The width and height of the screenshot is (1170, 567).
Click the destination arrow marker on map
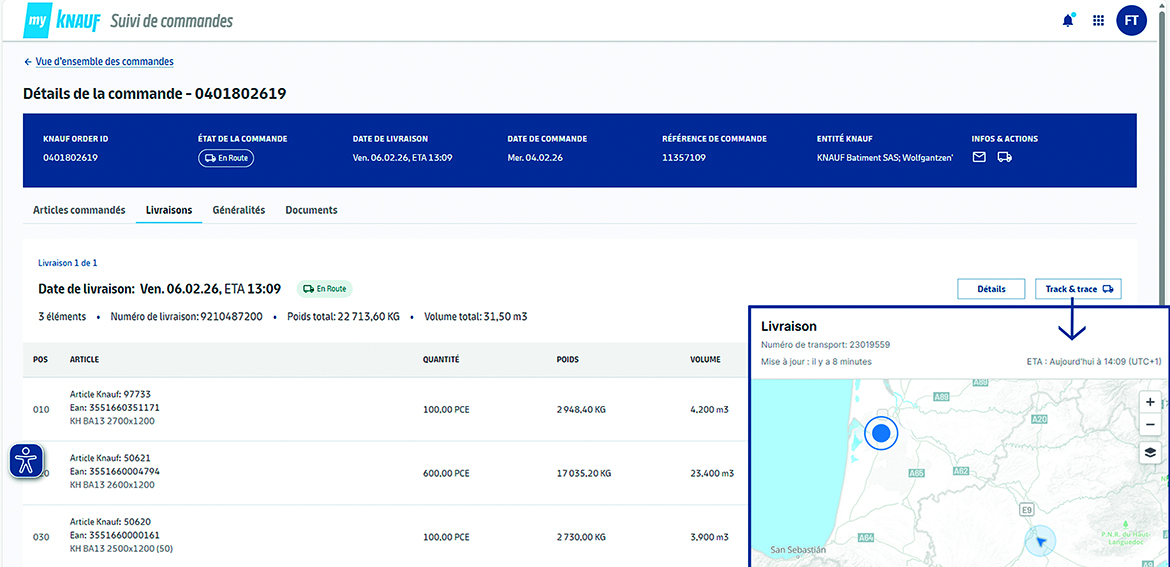[1040, 541]
